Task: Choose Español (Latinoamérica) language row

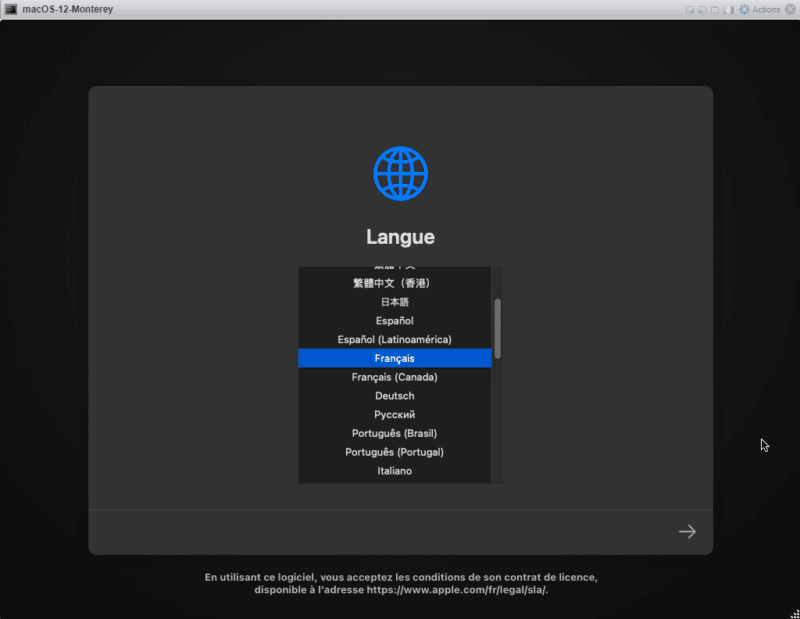Action: click(x=394, y=339)
